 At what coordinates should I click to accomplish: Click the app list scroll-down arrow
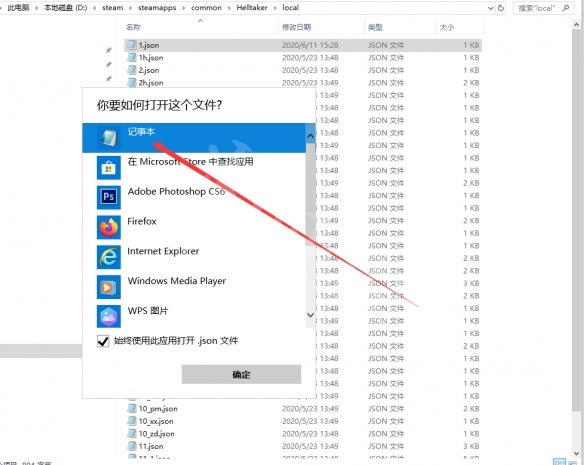point(310,315)
